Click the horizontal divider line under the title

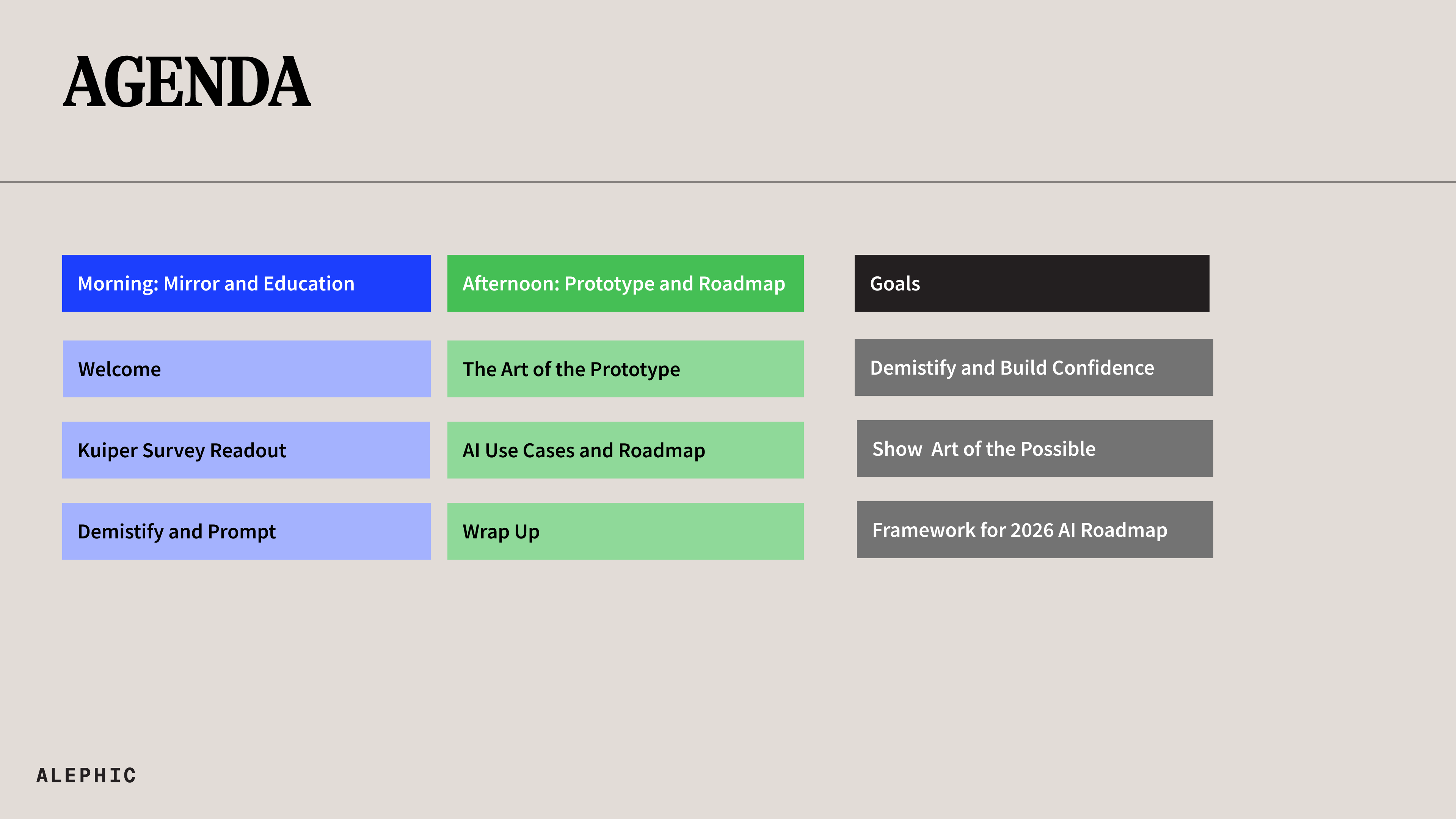point(728,182)
